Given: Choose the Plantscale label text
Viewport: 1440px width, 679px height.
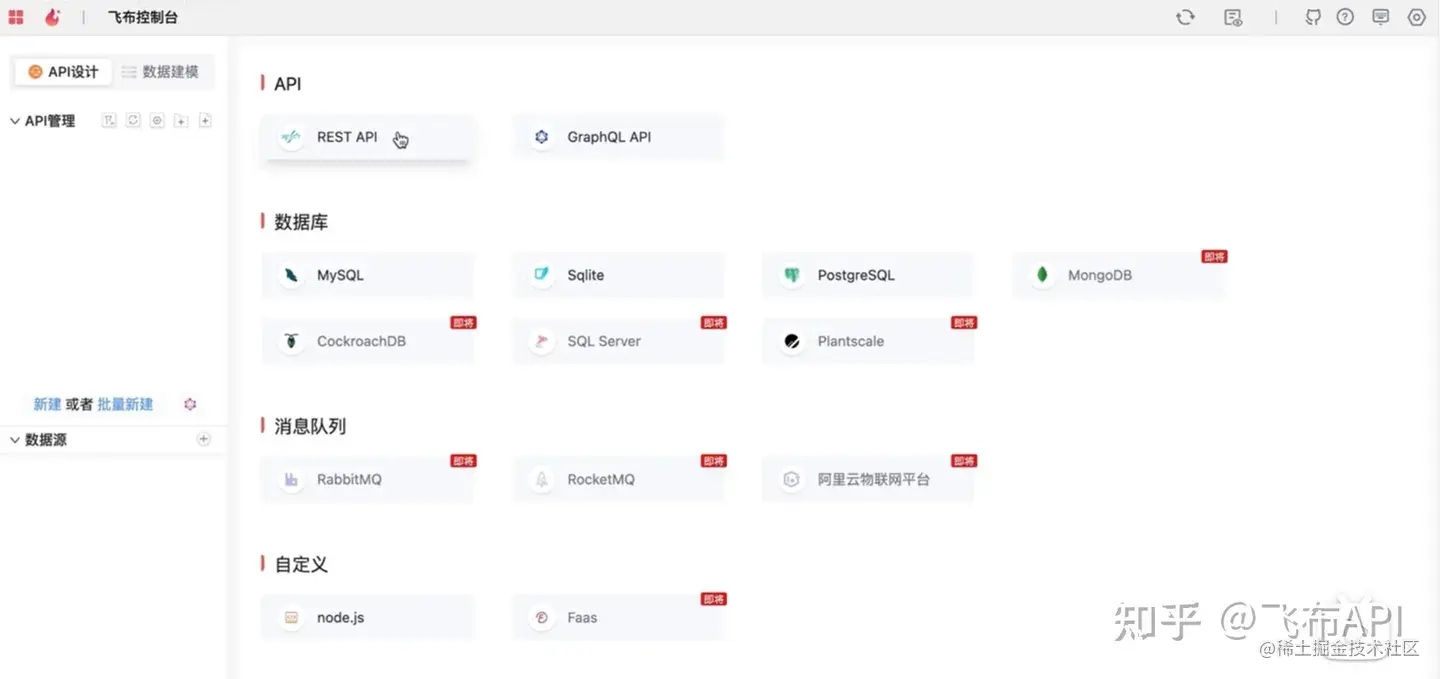Looking at the screenshot, I should tap(851, 341).
